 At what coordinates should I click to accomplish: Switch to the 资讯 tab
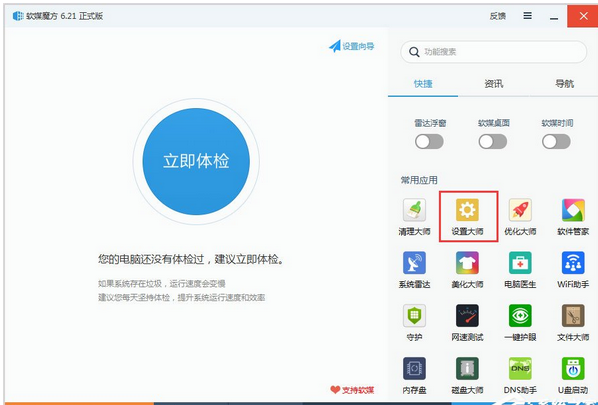pyautogui.click(x=494, y=84)
